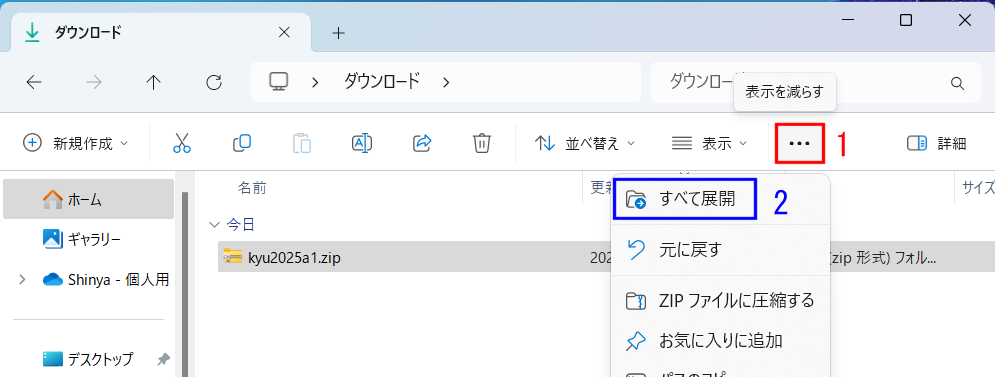Click the Paste clipboard icon
The image size is (995, 377).
(x=302, y=143)
